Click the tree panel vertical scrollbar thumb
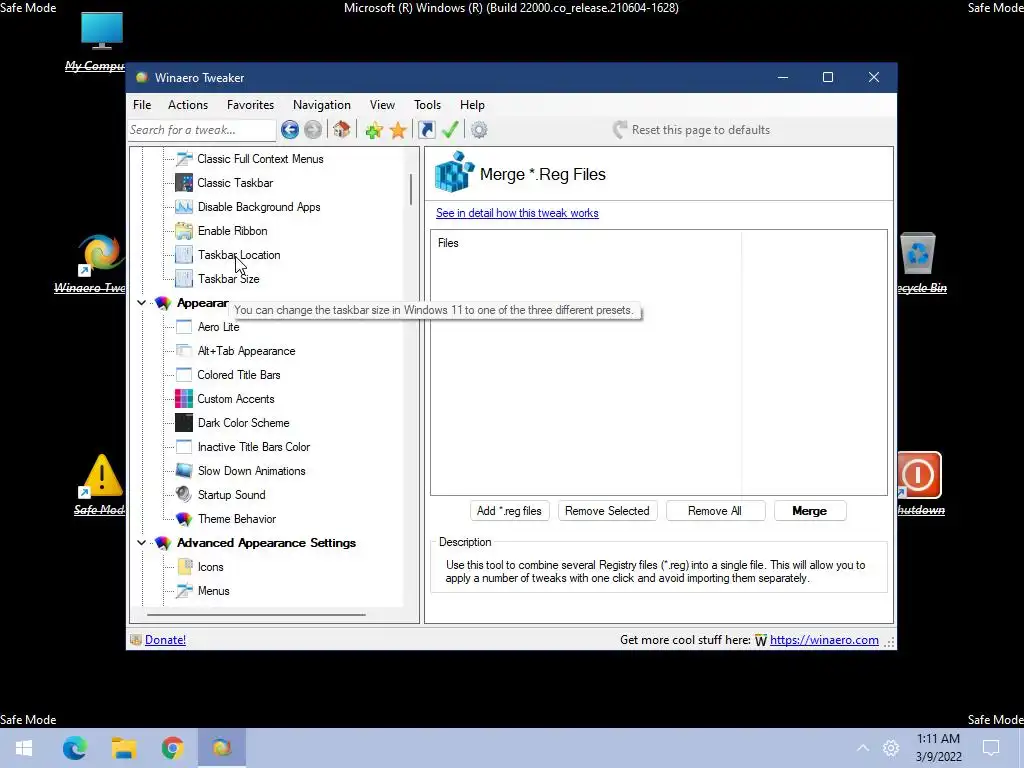 point(411,189)
